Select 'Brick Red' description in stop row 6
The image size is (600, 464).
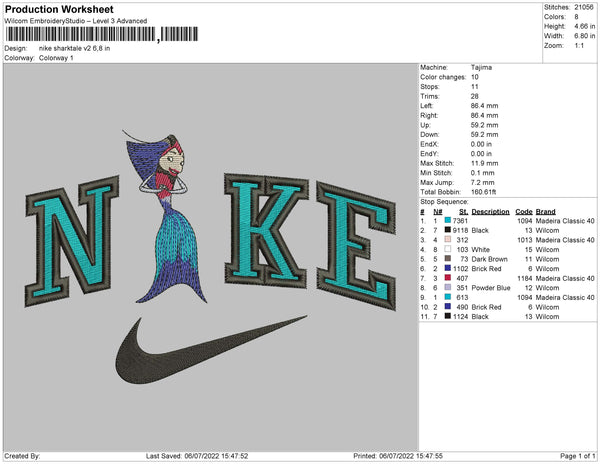tap(486, 269)
